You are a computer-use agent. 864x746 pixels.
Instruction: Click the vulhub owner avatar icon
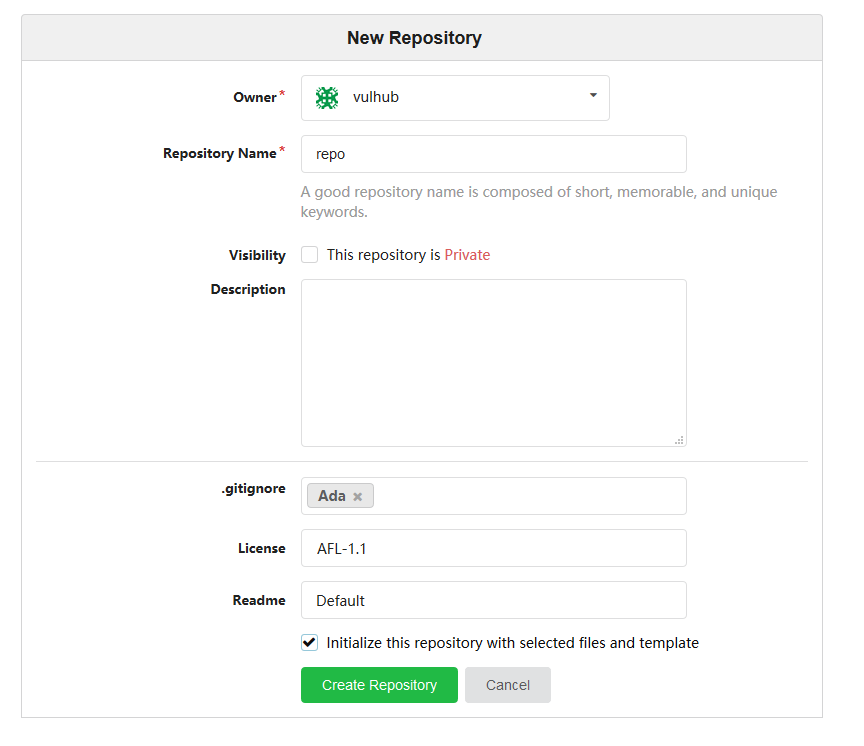[x=327, y=98]
